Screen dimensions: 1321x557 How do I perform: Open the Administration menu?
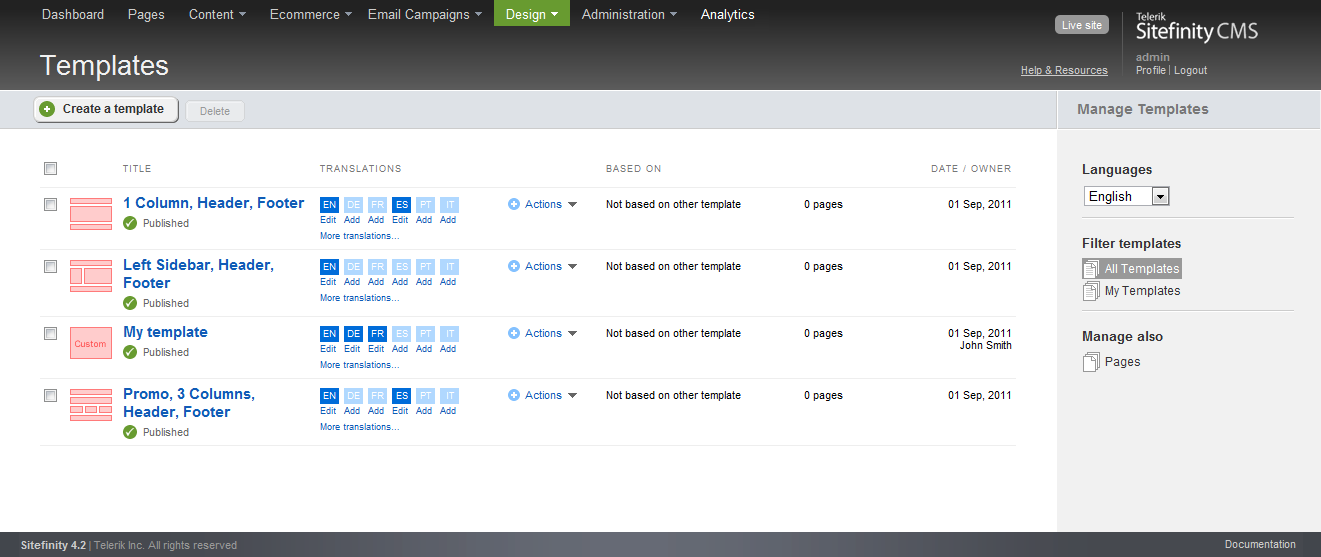coord(629,14)
